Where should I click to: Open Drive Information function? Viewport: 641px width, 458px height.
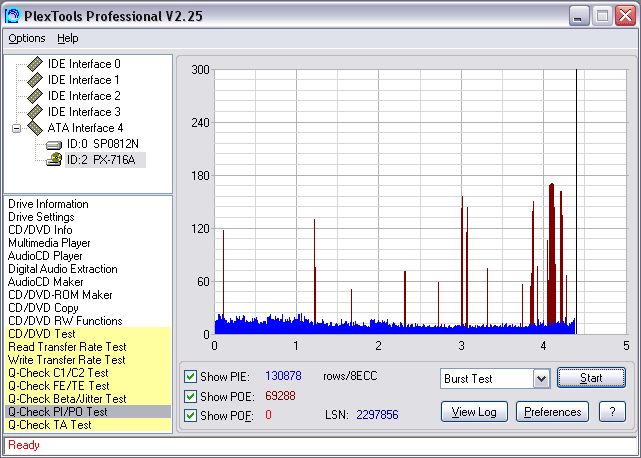[x=48, y=204]
